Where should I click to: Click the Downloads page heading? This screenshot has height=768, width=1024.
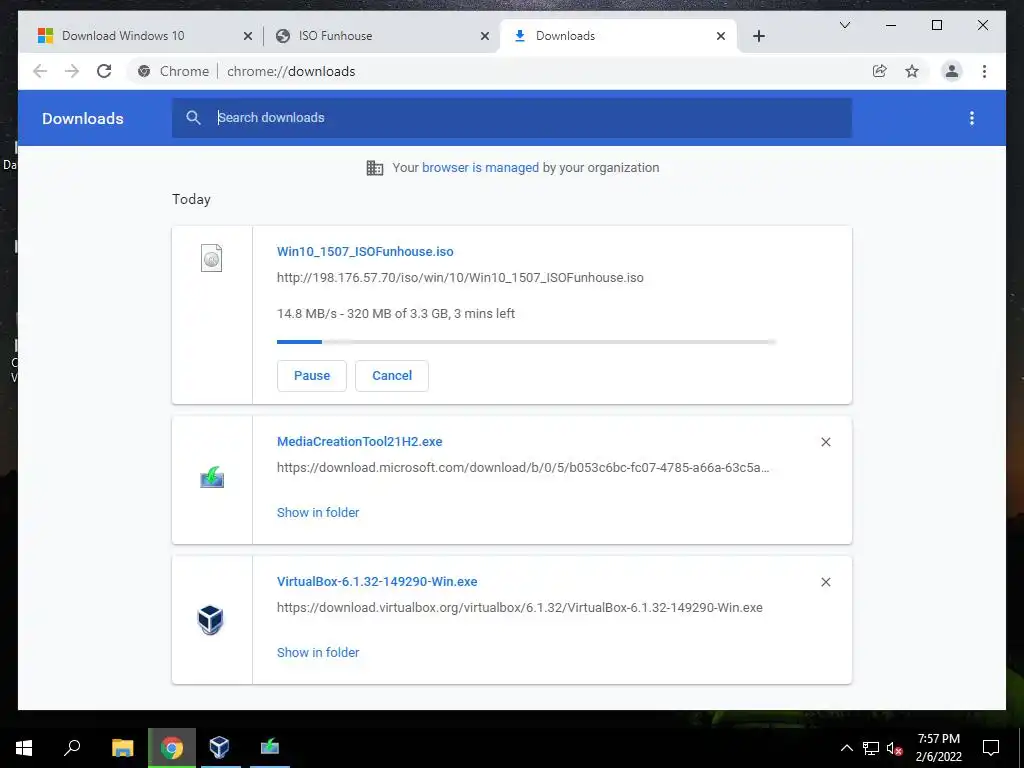pos(83,118)
